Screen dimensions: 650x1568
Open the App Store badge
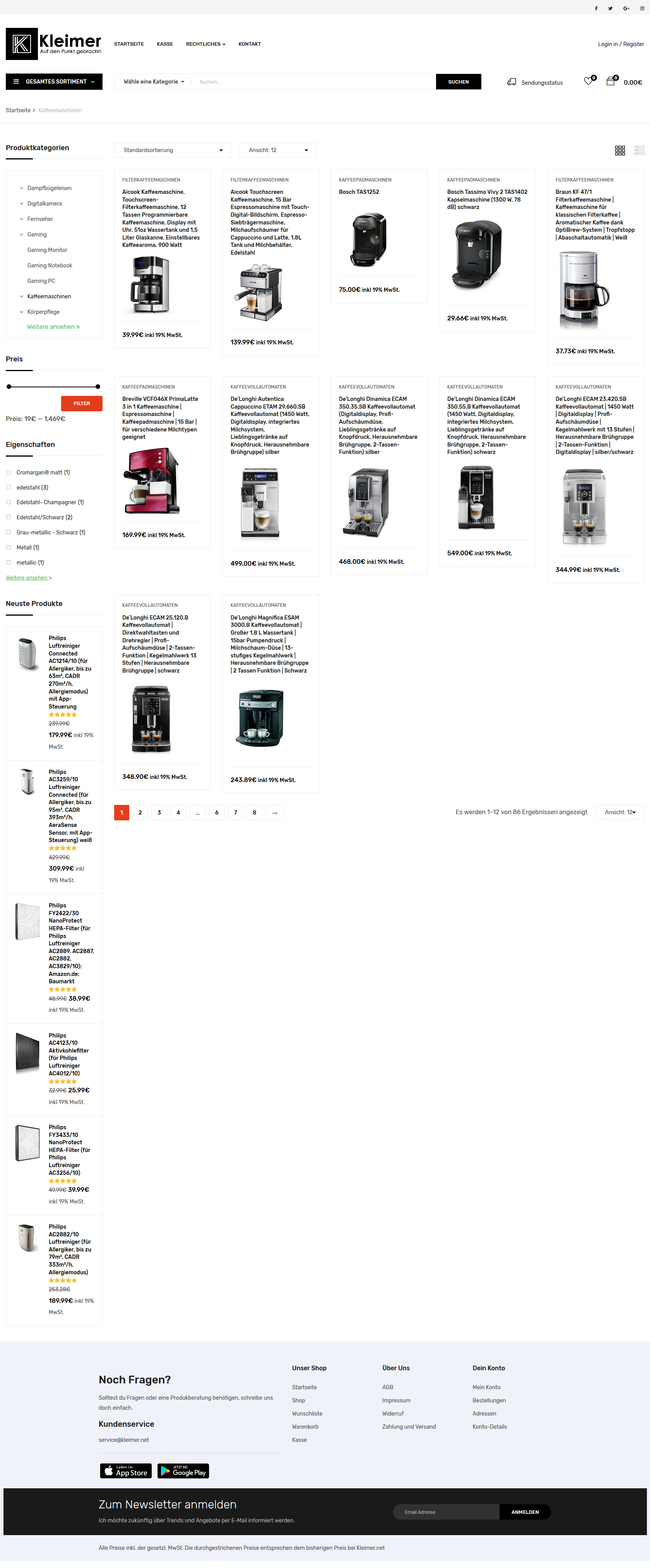pos(126,1471)
